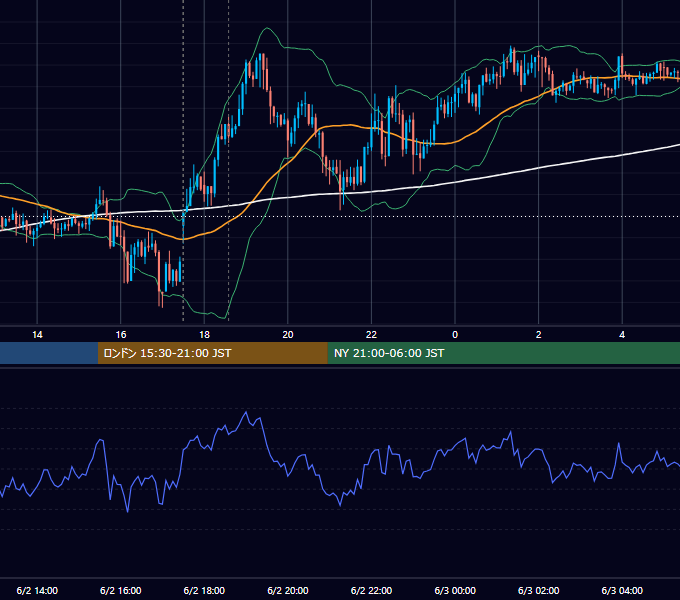Click the 18 hour axis label
Image resolution: width=680 pixels, height=600 pixels.
[x=204, y=335]
